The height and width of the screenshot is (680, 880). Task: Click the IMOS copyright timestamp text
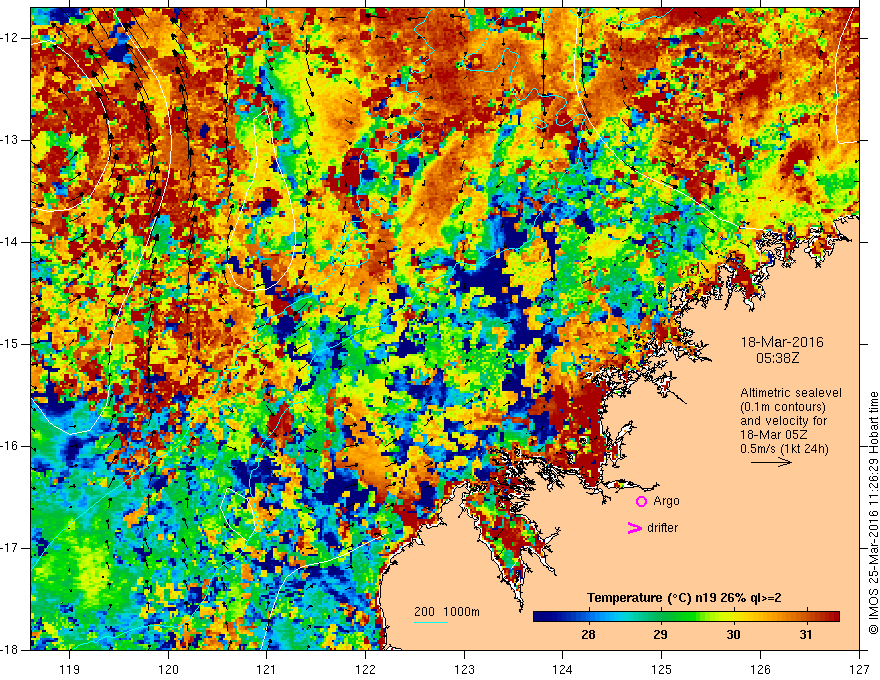point(873,513)
